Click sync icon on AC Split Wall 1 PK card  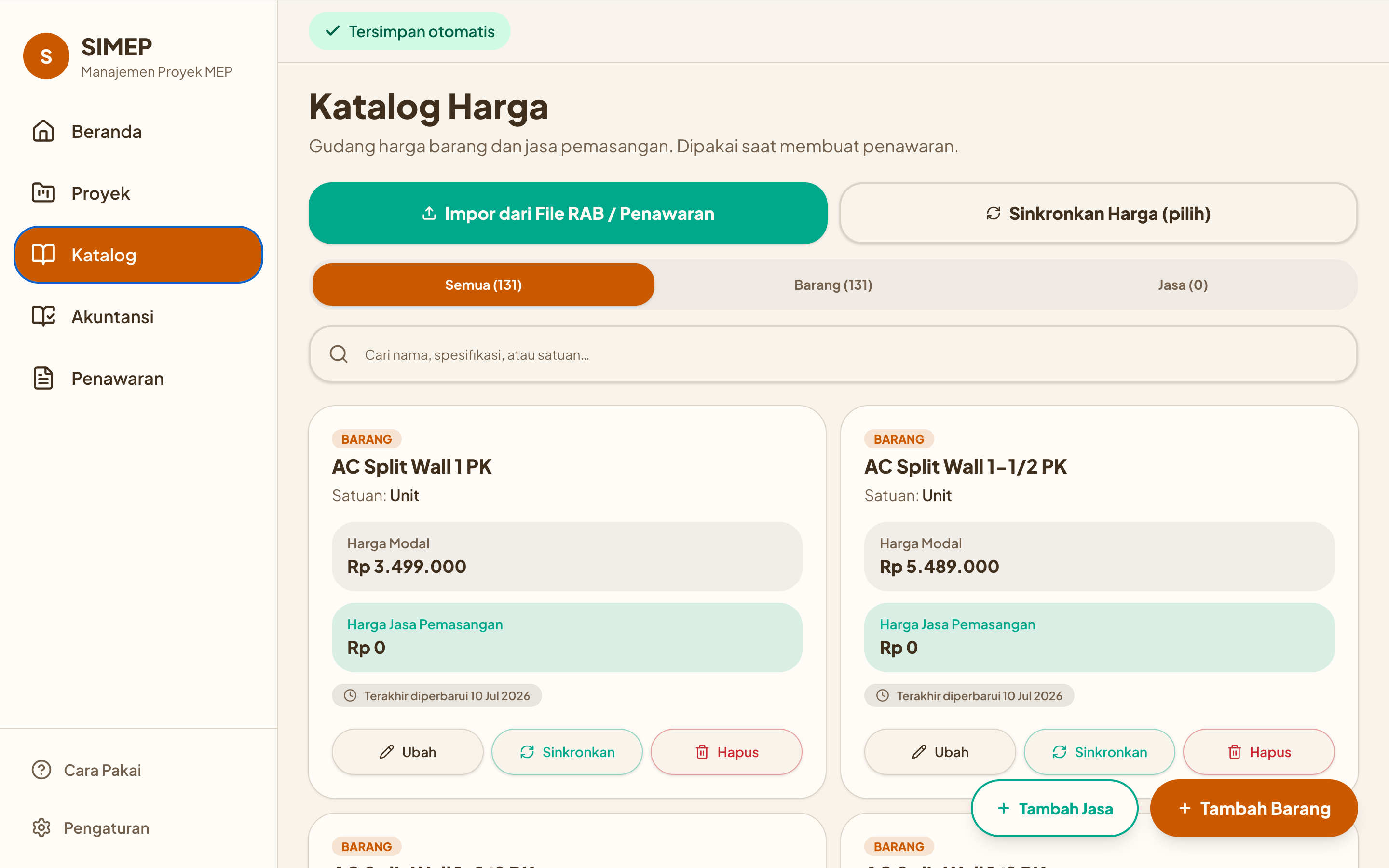[527, 752]
